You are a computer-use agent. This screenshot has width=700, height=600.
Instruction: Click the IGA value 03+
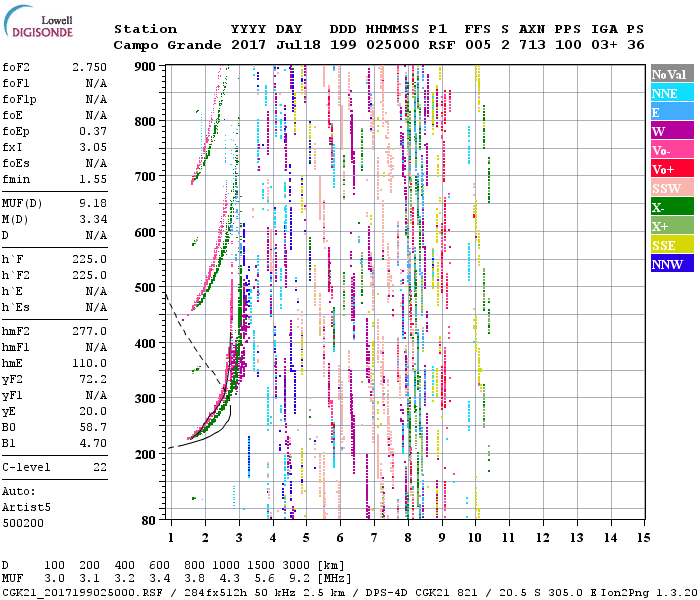point(604,45)
